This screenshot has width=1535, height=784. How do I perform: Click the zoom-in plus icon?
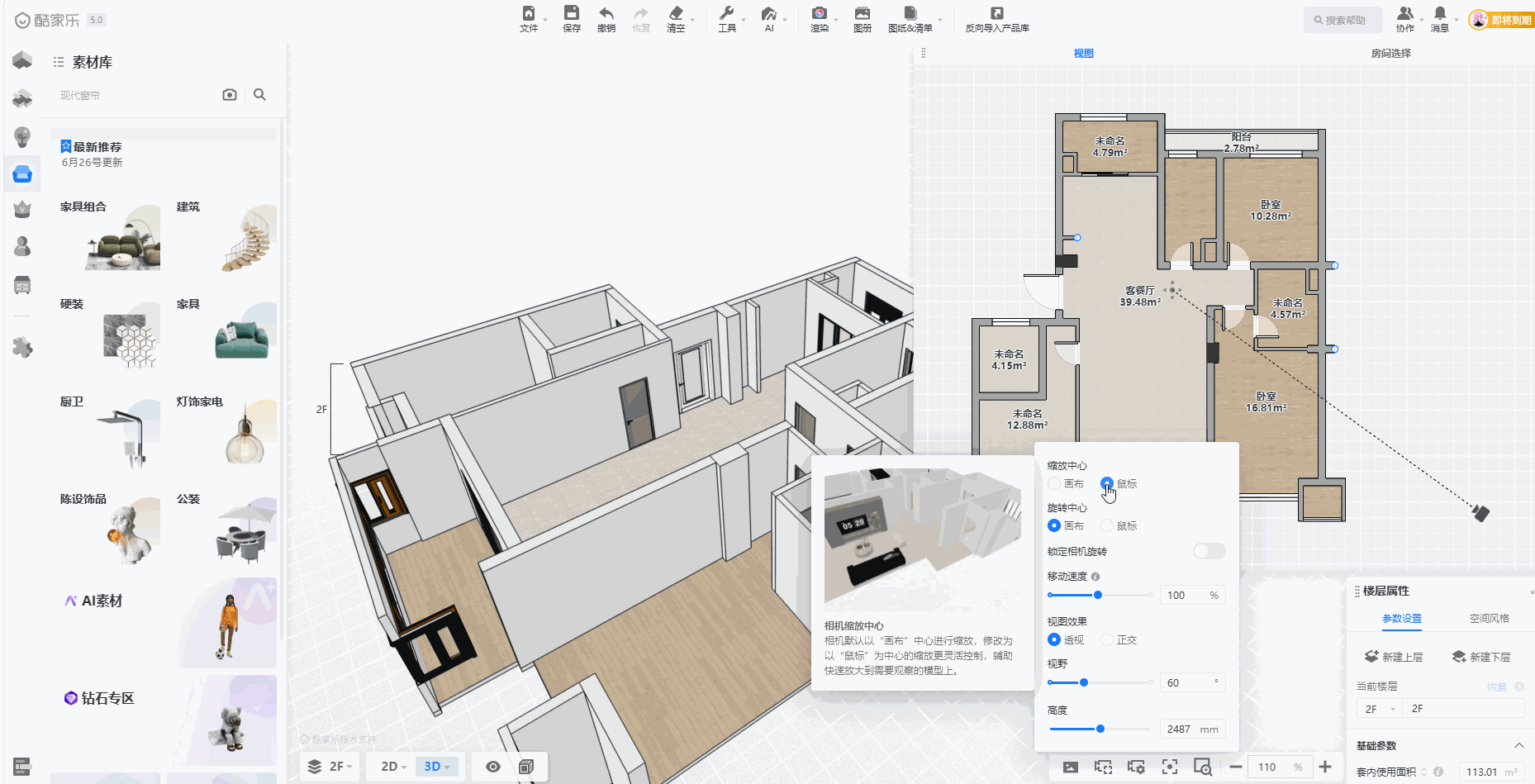[1325, 767]
